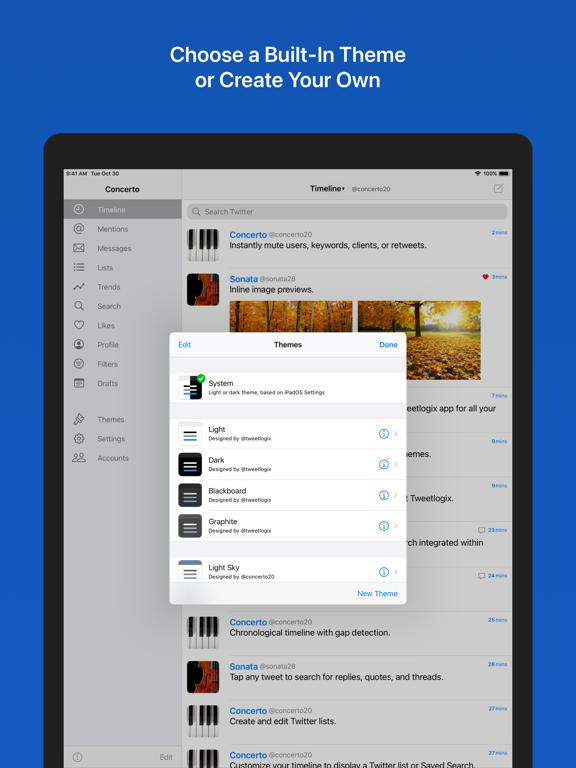
Task: Tap the @concerto20 account label in header
Action: coord(371,189)
